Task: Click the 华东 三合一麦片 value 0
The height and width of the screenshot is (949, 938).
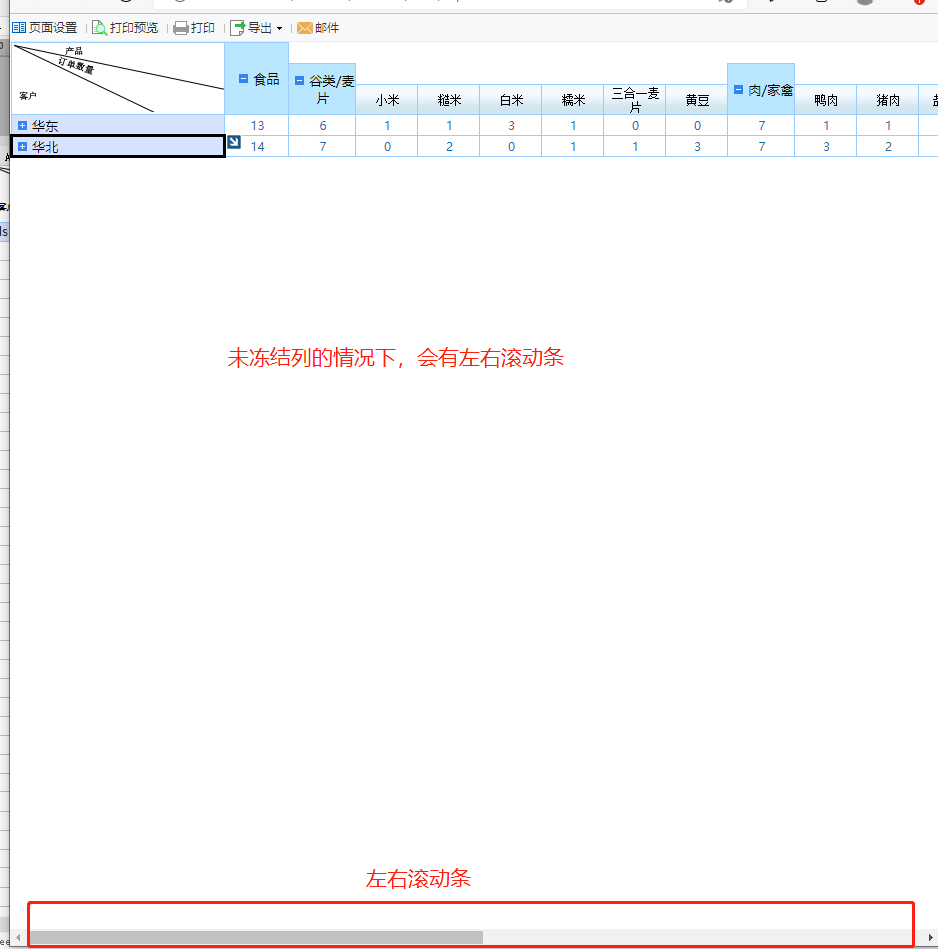Action: pyautogui.click(x=635, y=125)
